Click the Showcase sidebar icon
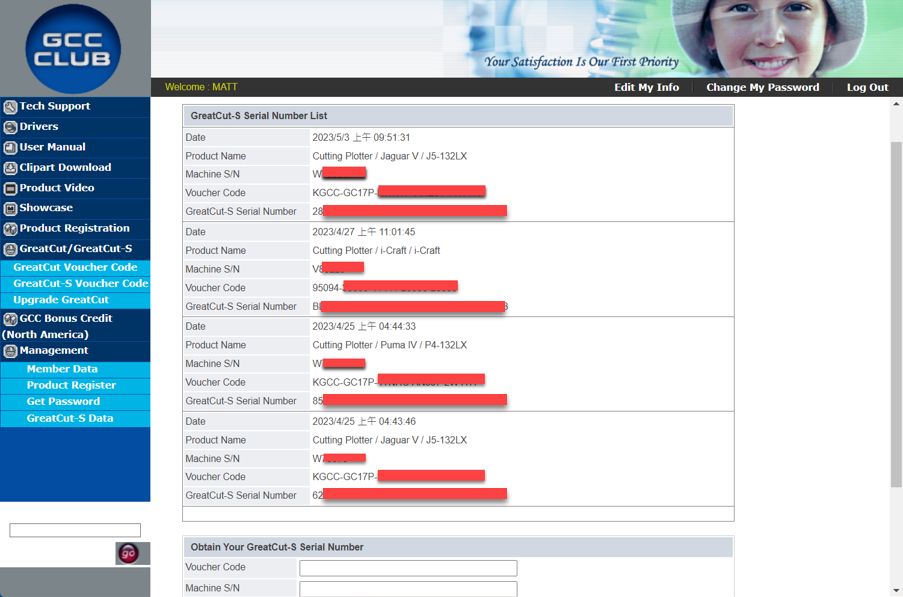Viewport: 903px width, 597px height. coord(10,209)
